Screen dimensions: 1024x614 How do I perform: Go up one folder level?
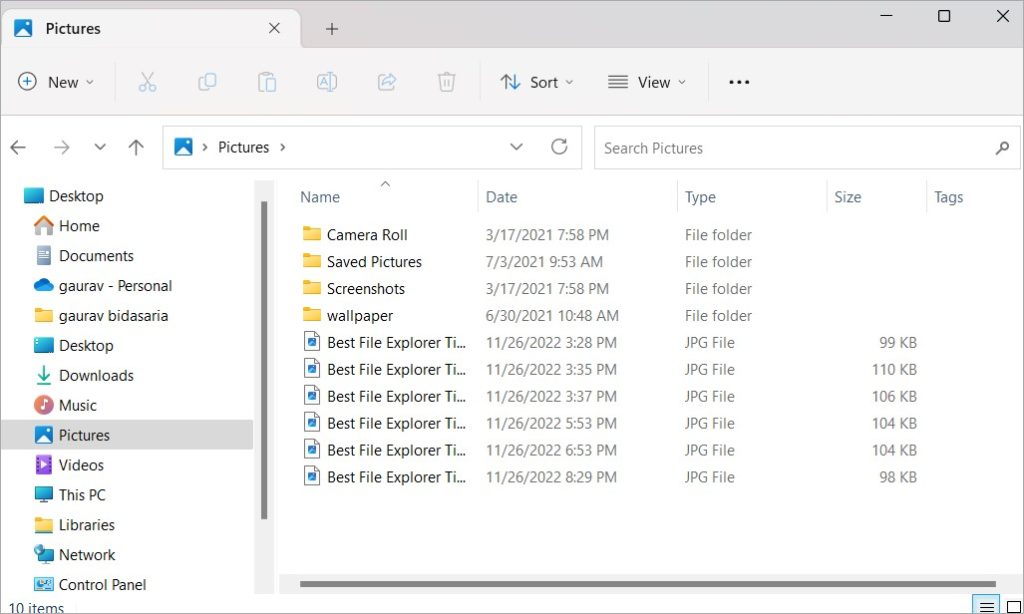click(136, 147)
